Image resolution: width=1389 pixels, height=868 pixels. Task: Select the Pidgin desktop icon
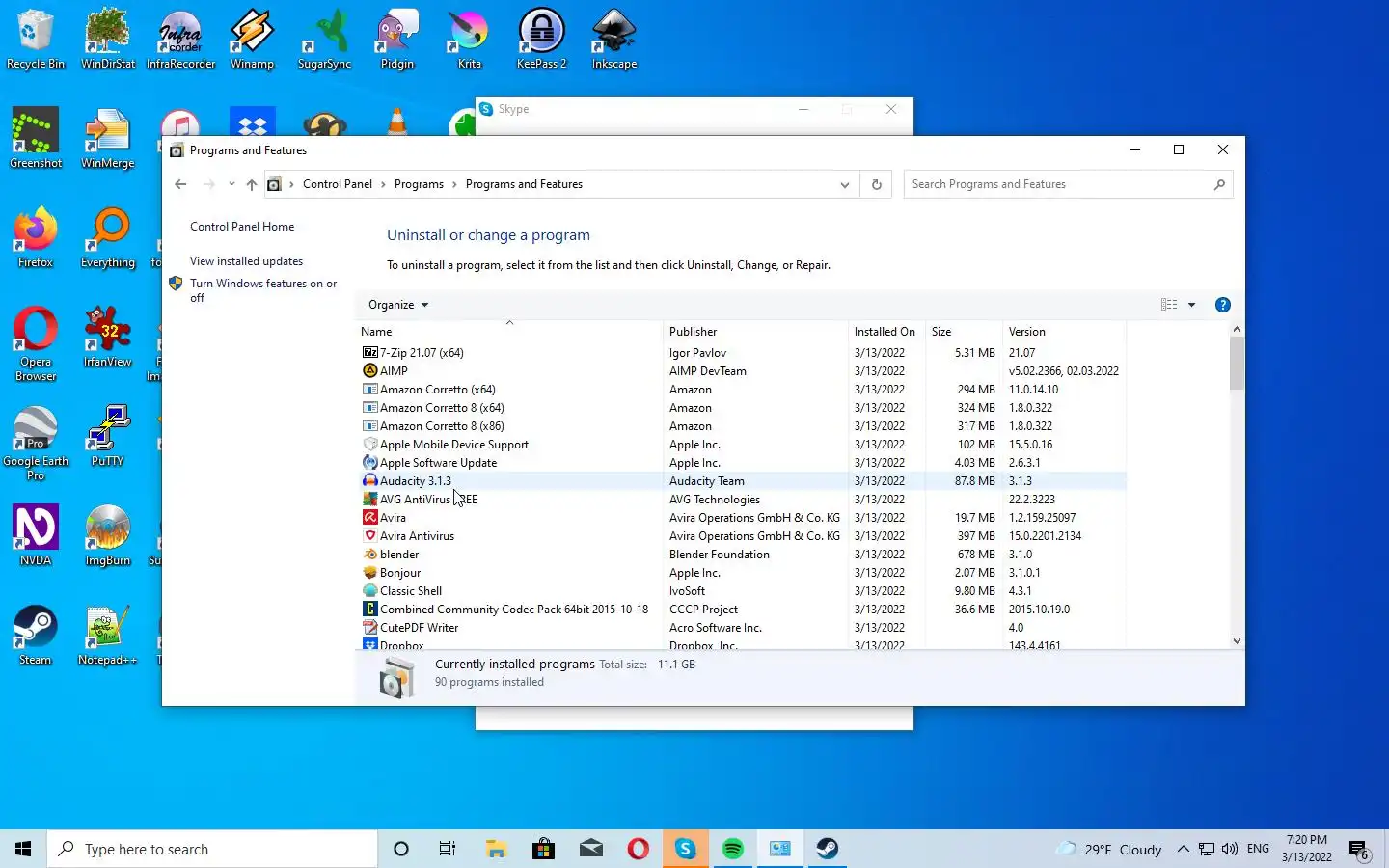point(396,40)
